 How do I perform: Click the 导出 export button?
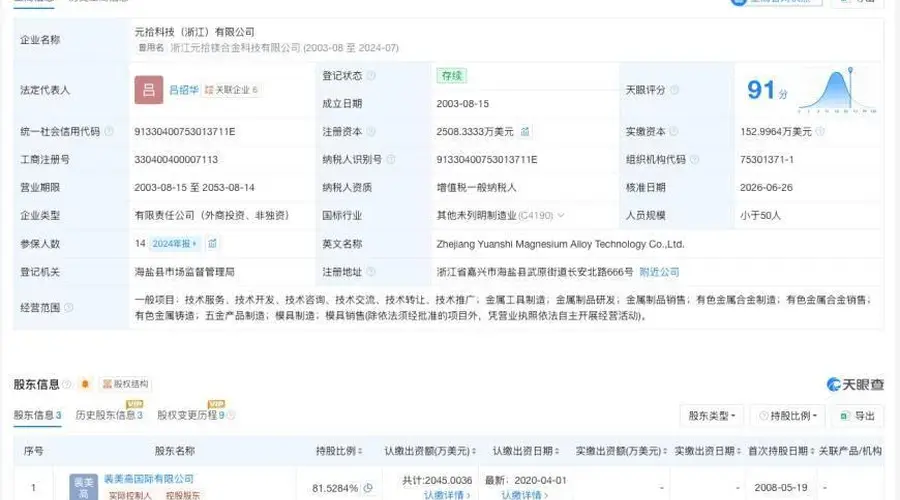[x=857, y=416]
